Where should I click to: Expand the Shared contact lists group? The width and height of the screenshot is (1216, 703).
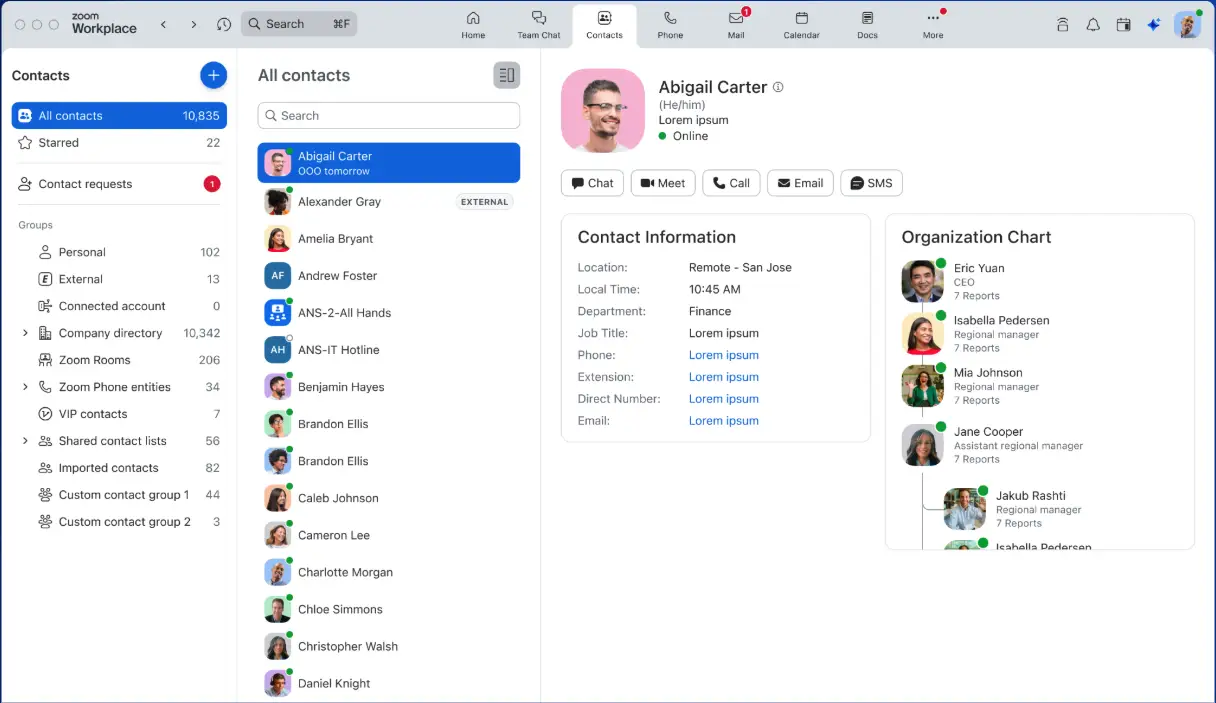point(27,440)
